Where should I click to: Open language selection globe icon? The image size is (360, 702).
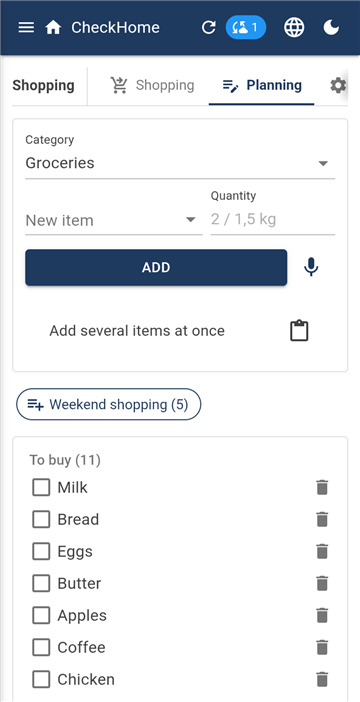point(294,28)
